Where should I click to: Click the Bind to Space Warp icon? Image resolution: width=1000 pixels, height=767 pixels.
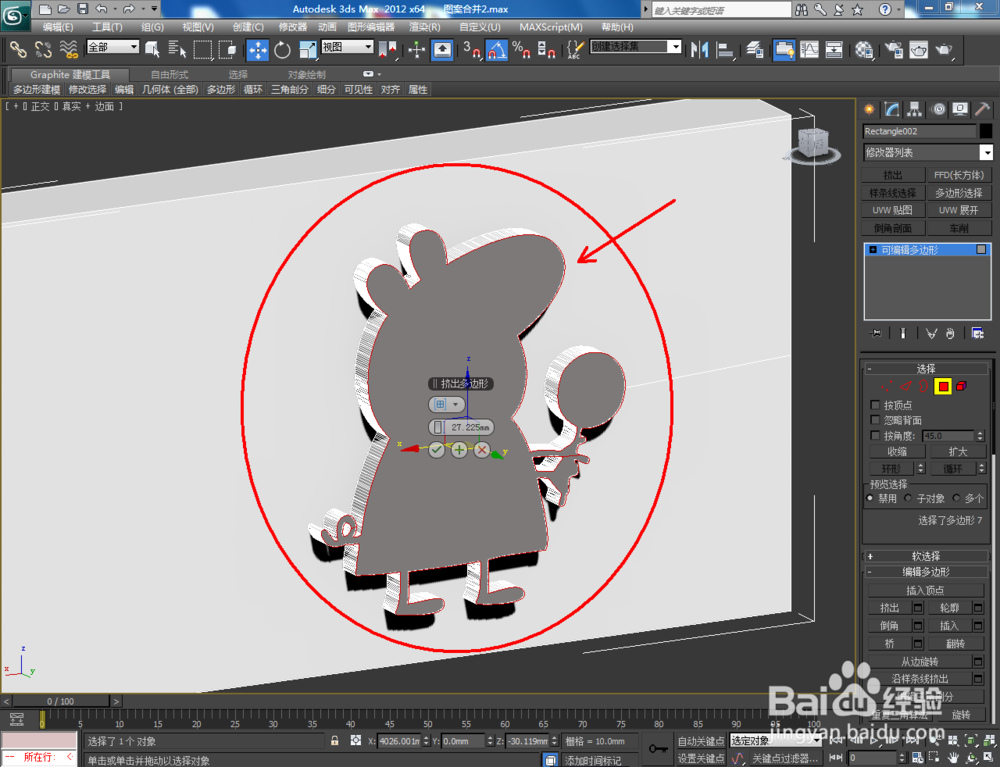[68, 49]
